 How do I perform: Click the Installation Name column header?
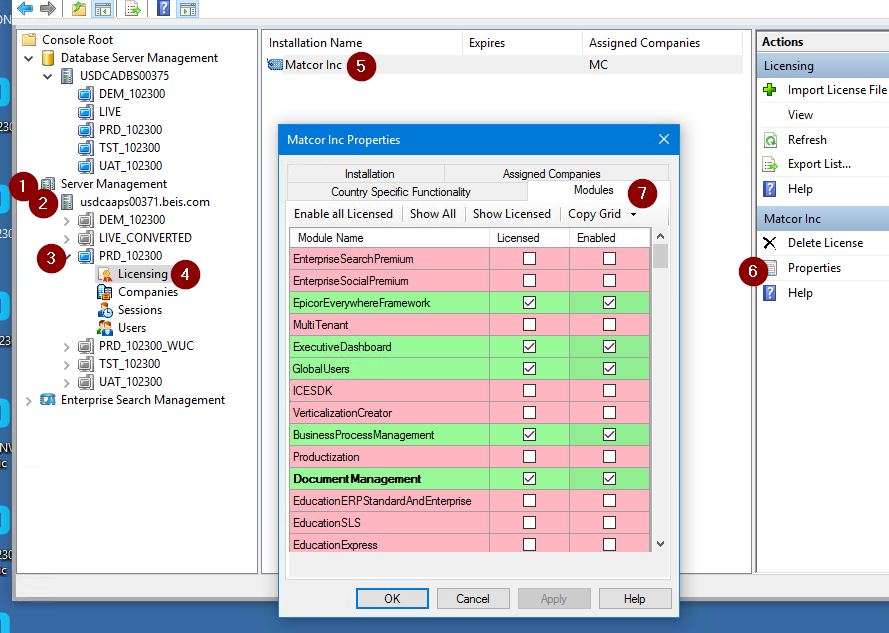pyautogui.click(x=362, y=43)
